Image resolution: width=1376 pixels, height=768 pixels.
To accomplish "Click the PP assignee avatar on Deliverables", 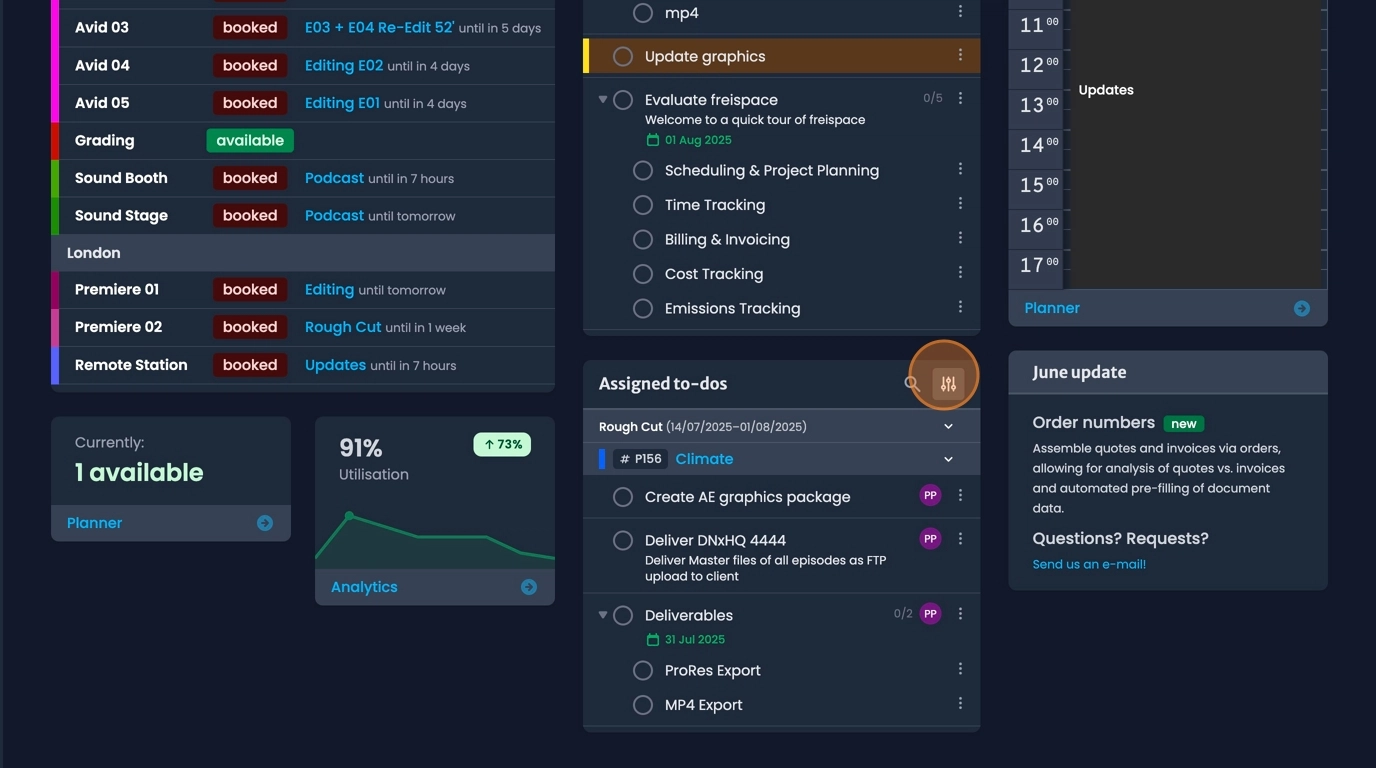I will pyautogui.click(x=930, y=614).
